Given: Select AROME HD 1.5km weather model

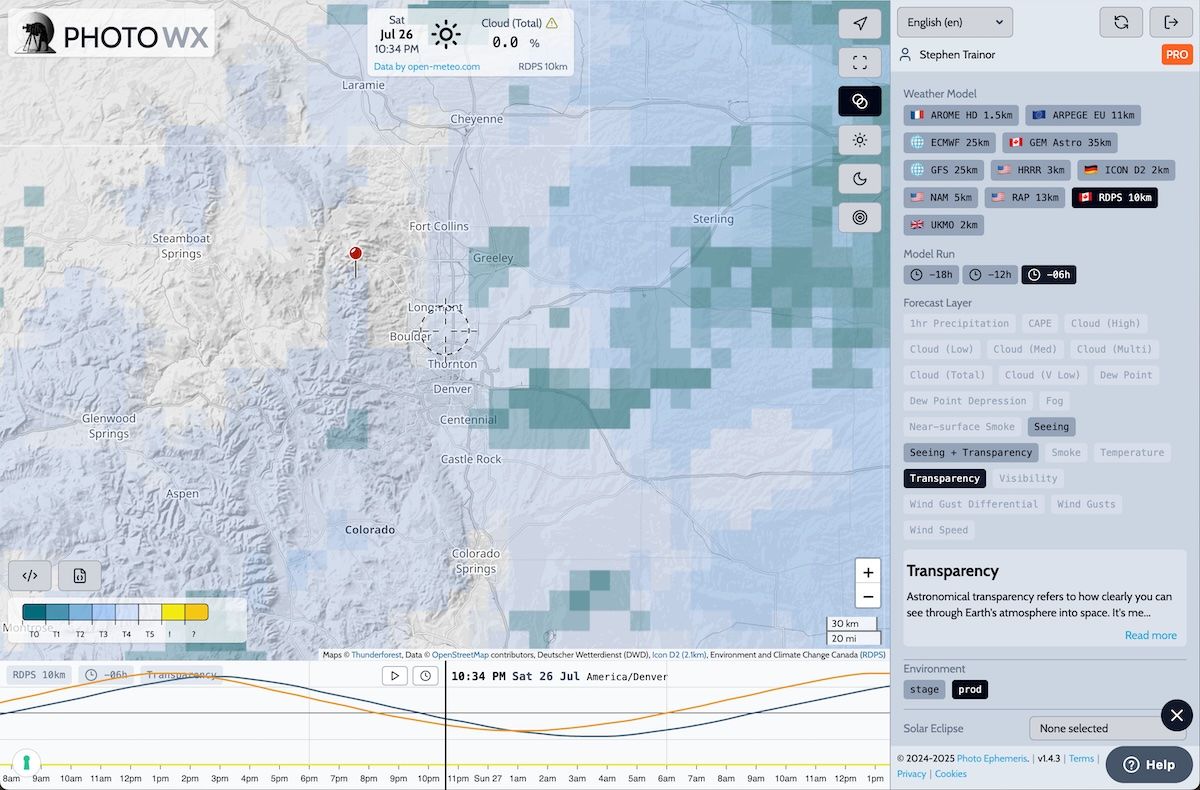Looking at the screenshot, I should point(961,115).
